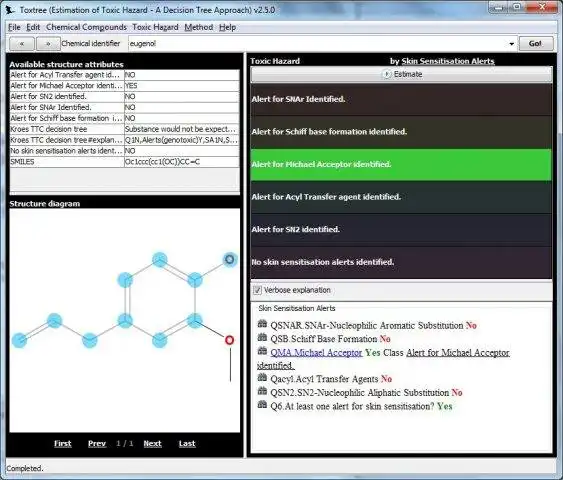
Task: Open the Skin Sensitisation Alerts method link
Action: tap(448, 61)
